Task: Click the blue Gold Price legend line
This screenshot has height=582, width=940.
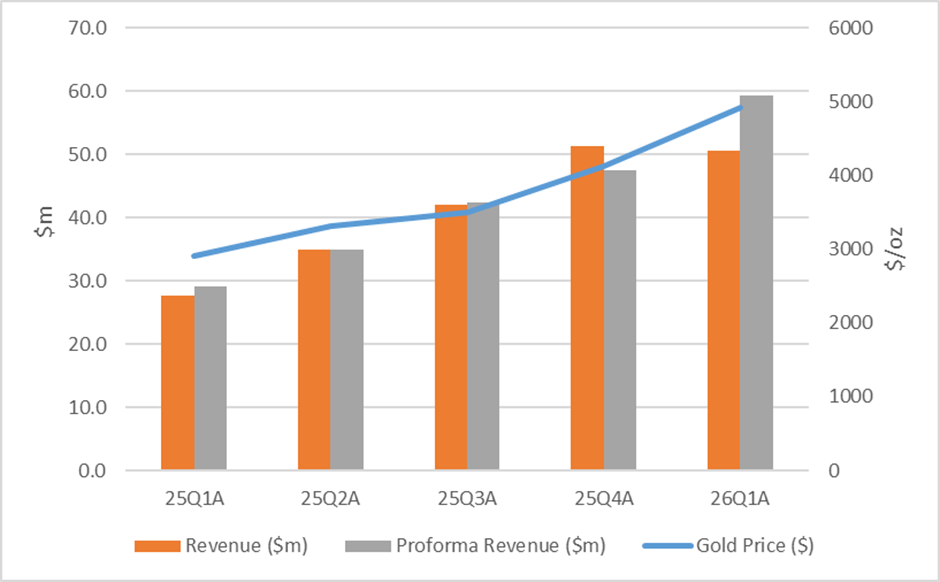Action: point(668,546)
